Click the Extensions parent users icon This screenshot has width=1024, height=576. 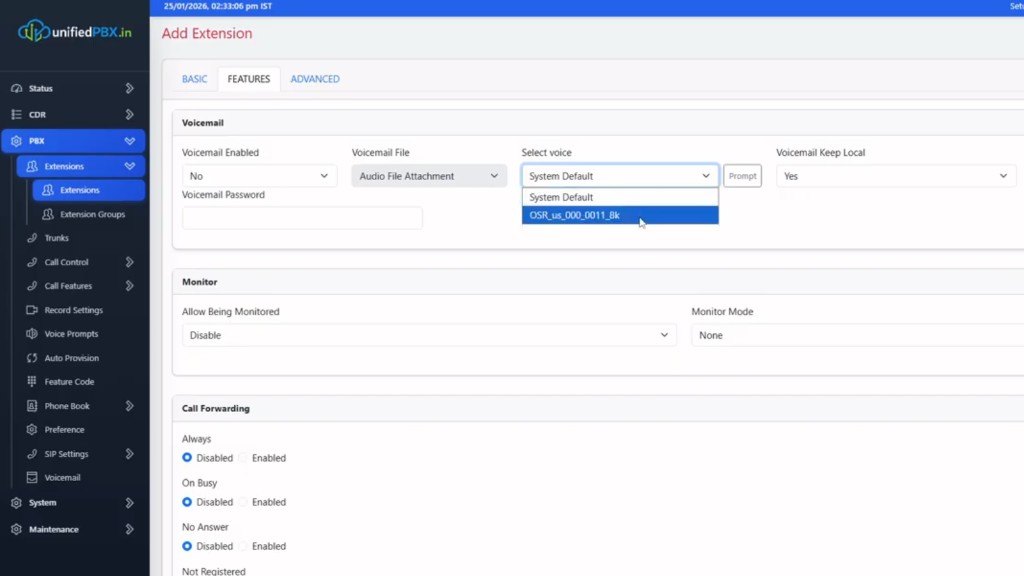(32, 167)
